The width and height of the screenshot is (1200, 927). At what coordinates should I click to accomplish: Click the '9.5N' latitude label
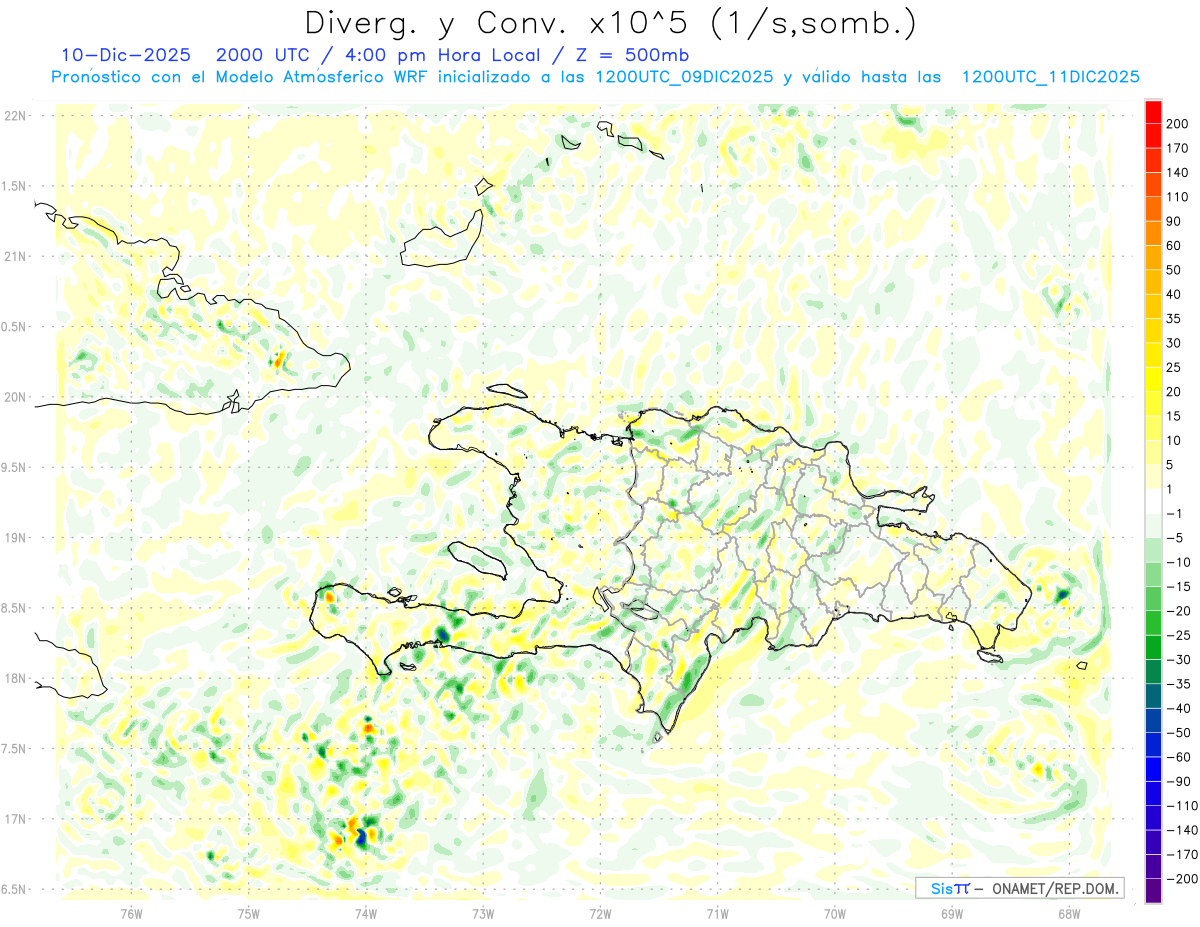15,467
